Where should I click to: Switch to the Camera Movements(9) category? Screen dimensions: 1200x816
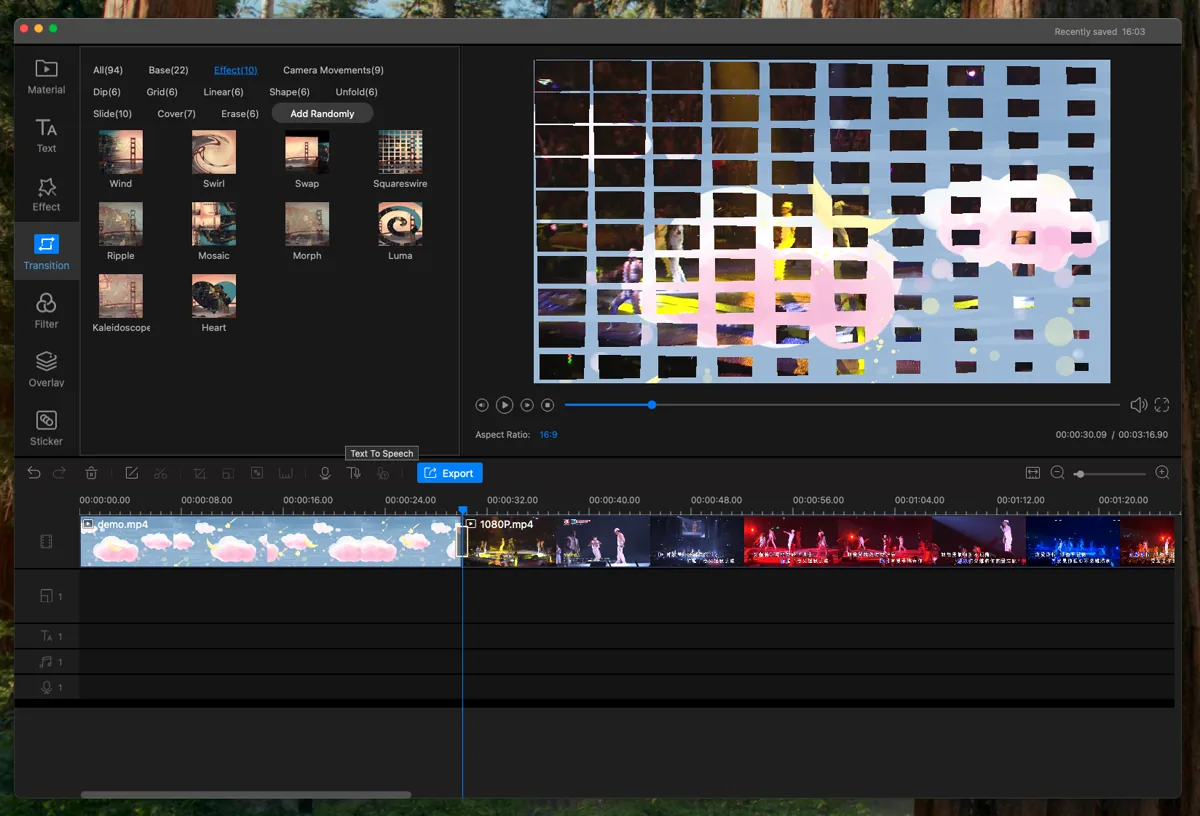click(x=333, y=70)
